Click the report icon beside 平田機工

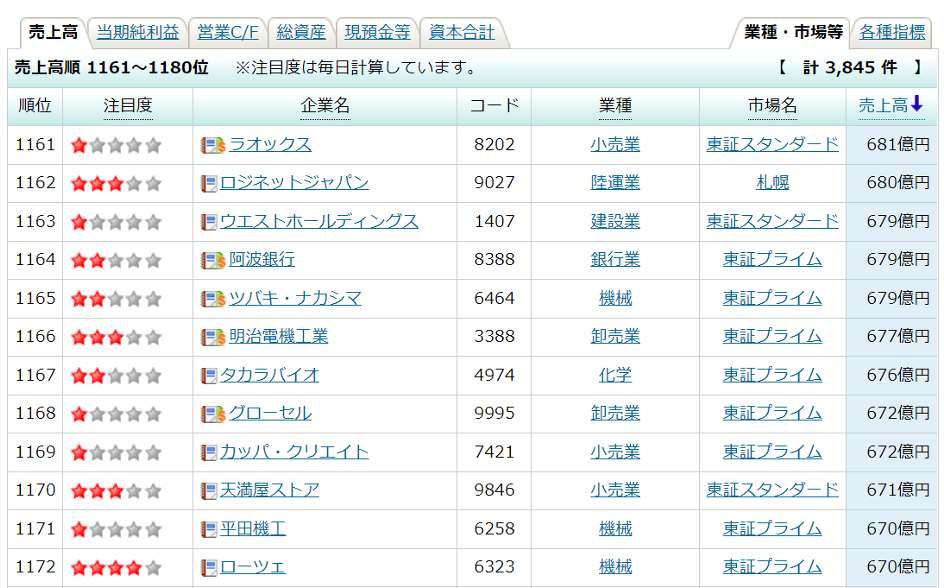click(208, 530)
